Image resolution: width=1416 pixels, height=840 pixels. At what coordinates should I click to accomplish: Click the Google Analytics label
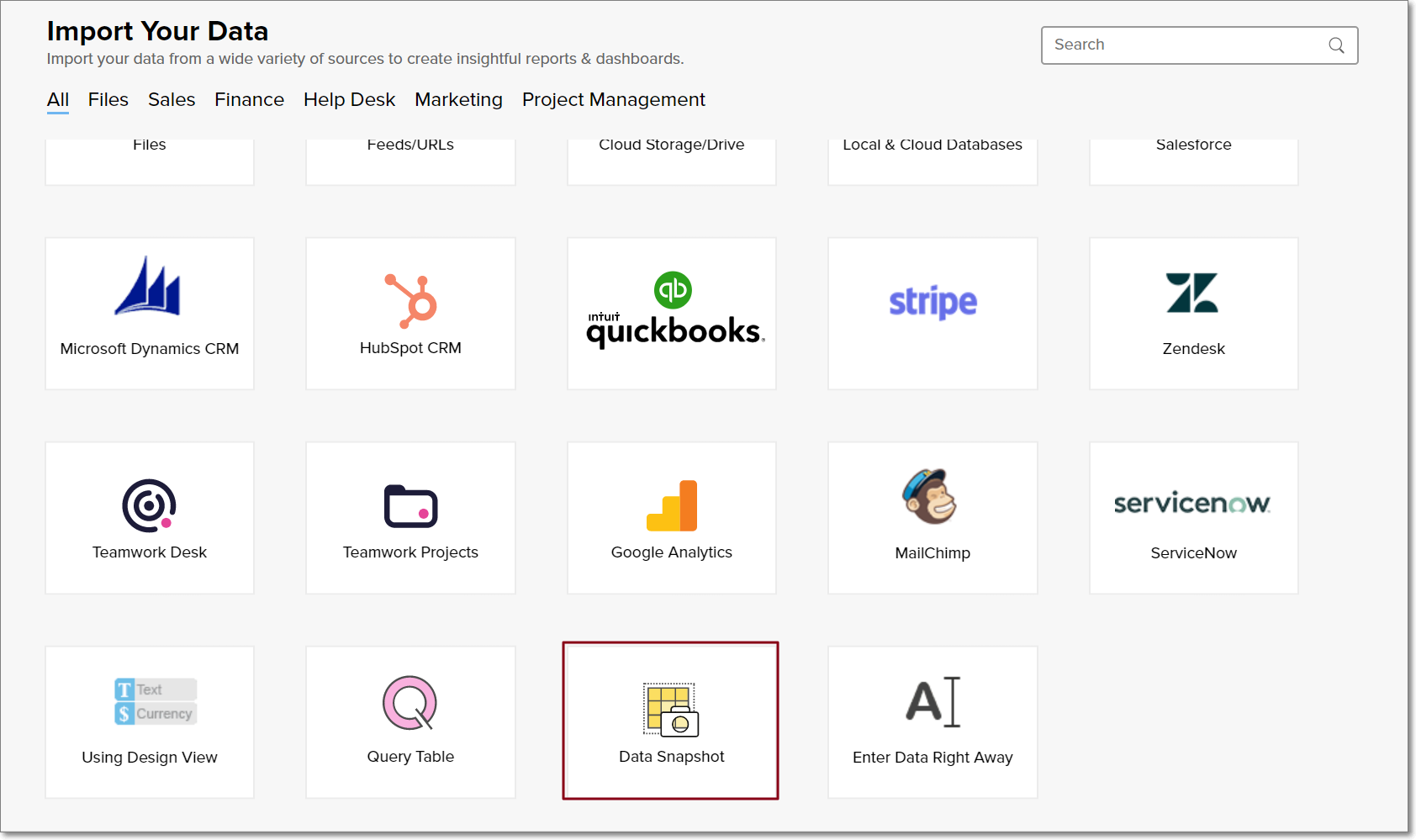click(x=672, y=552)
